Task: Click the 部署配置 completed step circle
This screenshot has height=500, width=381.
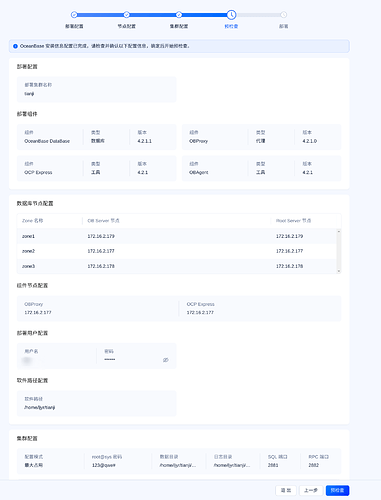Action: coord(74,15)
